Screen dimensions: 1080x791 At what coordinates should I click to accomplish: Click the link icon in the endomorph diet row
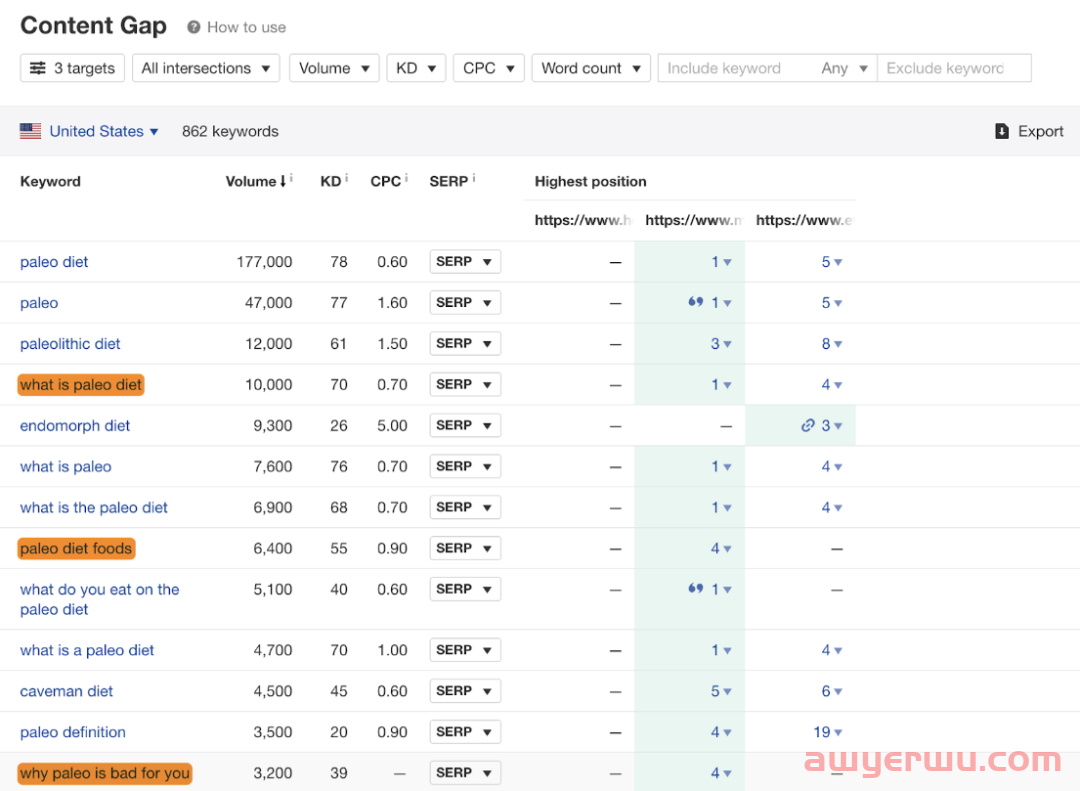(x=808, y=425)
